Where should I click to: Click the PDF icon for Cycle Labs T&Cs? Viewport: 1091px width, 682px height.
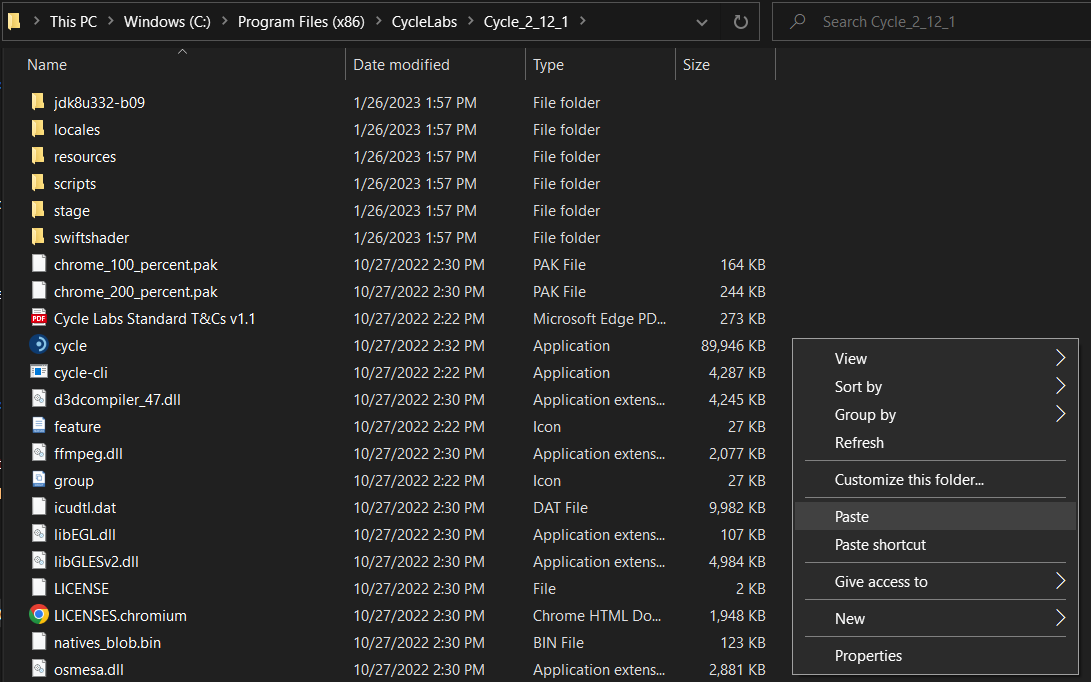(x=39, y=318)
